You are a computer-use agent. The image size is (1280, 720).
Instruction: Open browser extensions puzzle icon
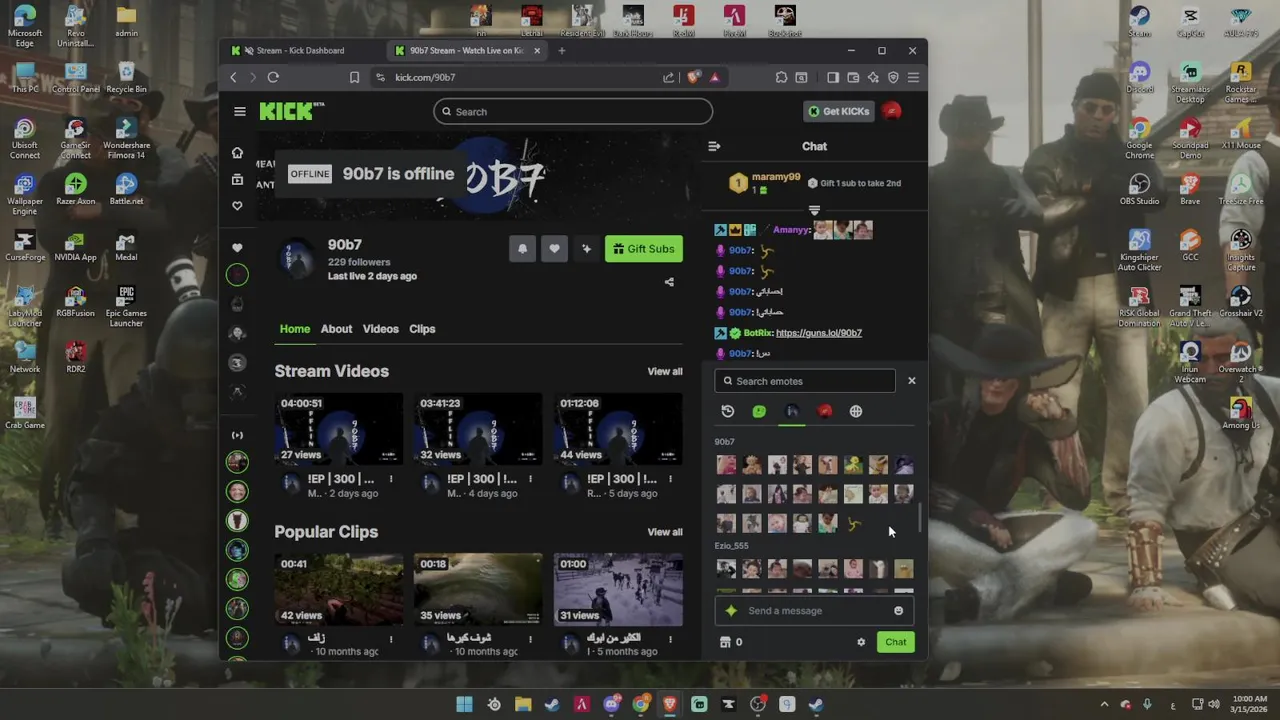[781, 77]
